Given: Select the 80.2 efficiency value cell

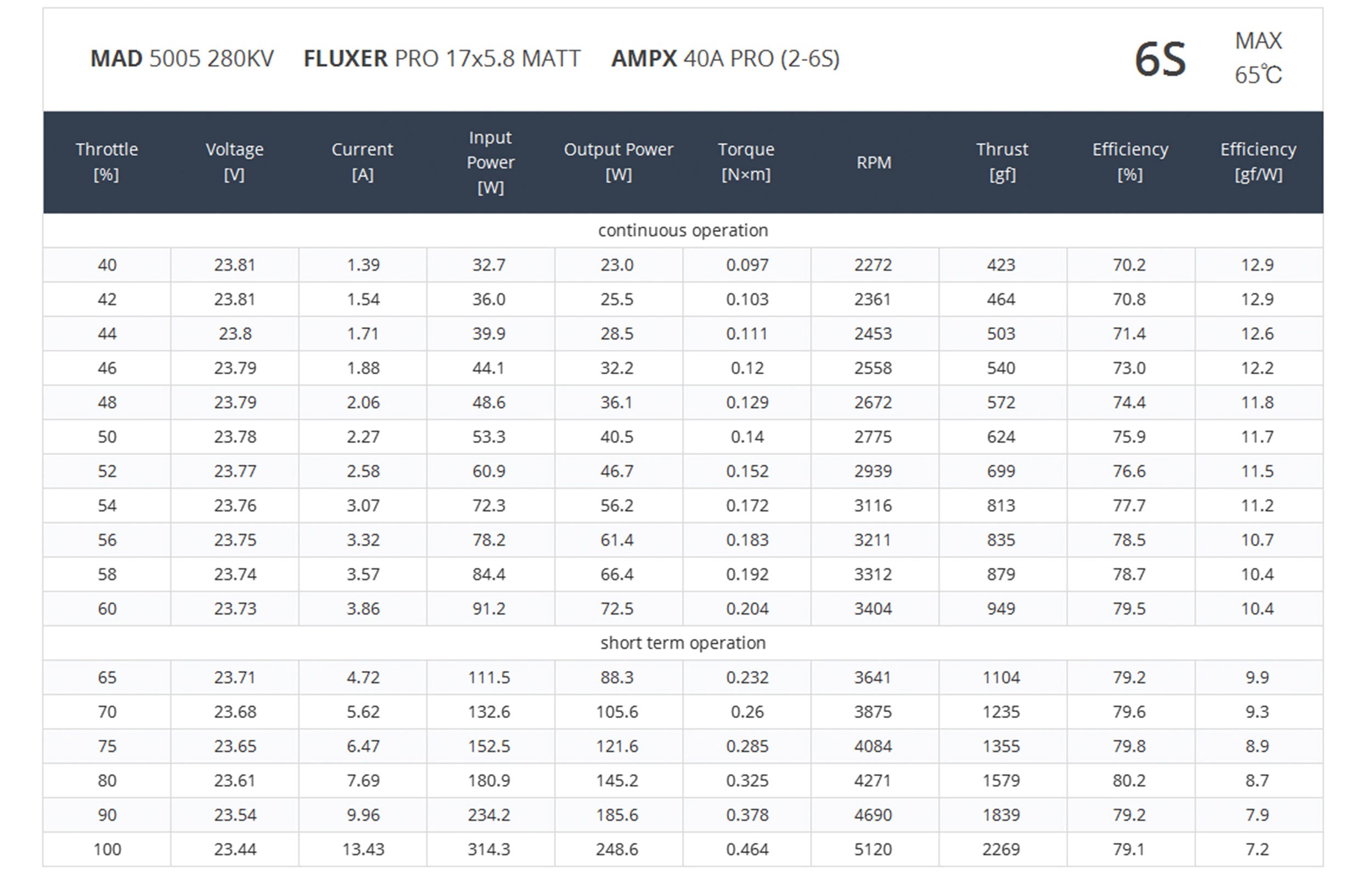Looking at the screenshot, I should pyautogui.click(x=1129, y=780).
